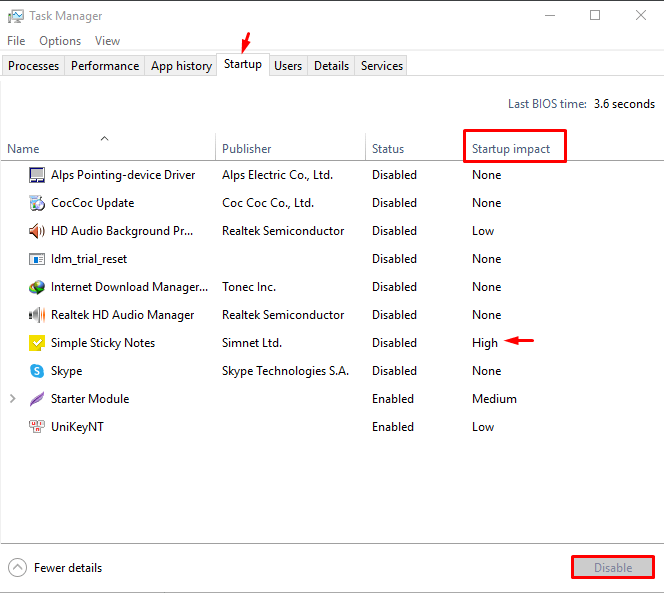Open the File menu
The width and height of the screenshot is (664, 593).
16,41
